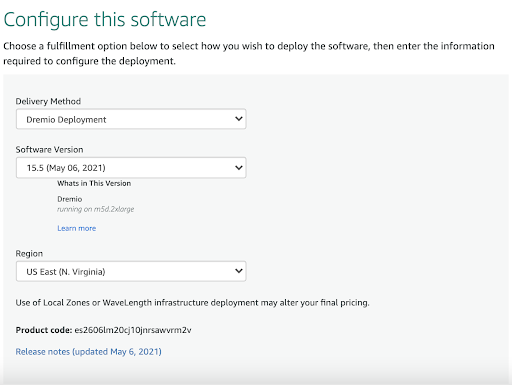
Task: Click 'running on m5d.2xlarge' text
Action: (96, 209)
